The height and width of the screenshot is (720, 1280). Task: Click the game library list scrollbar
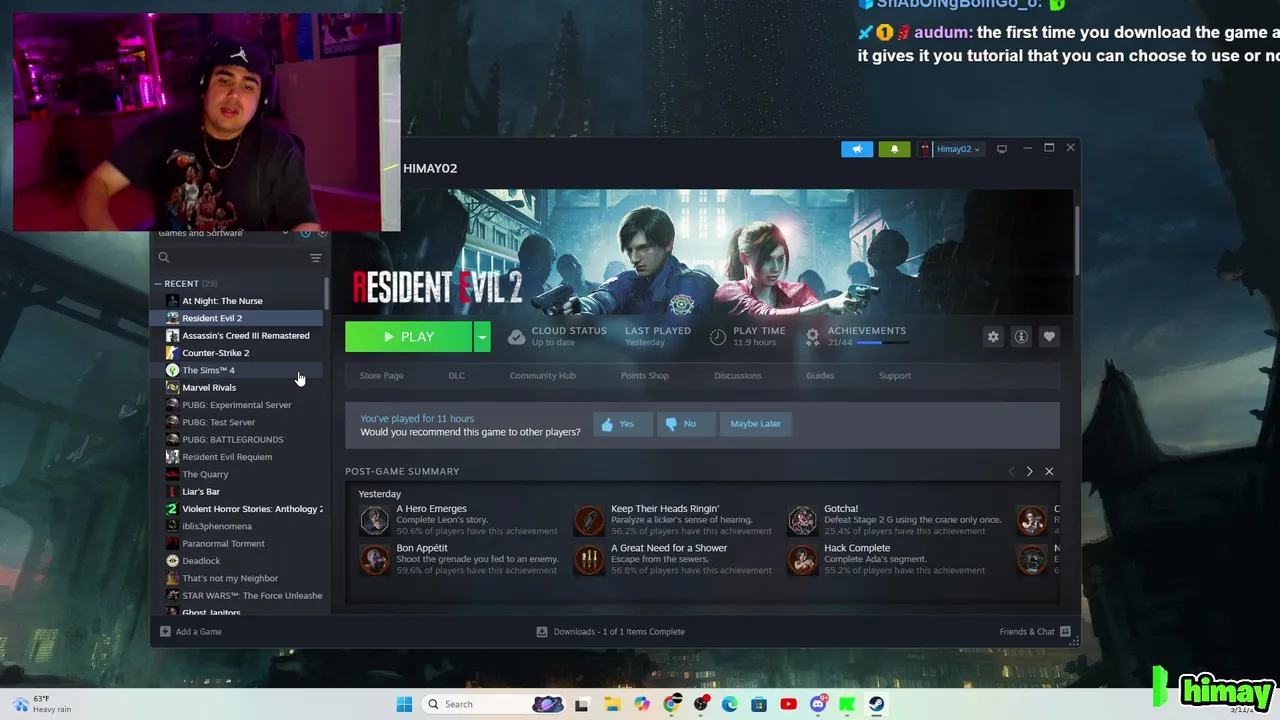327,295
